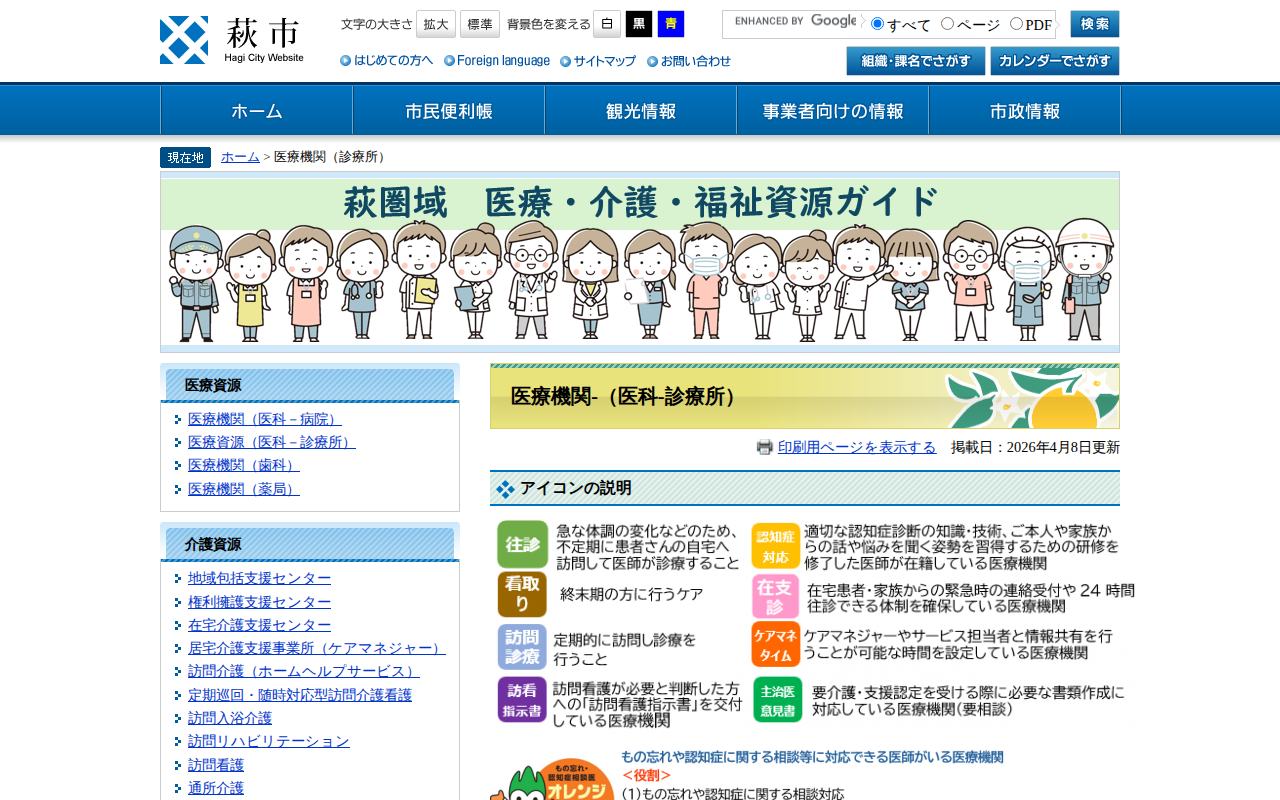
Task: Set background color to white
Action: 607,24
